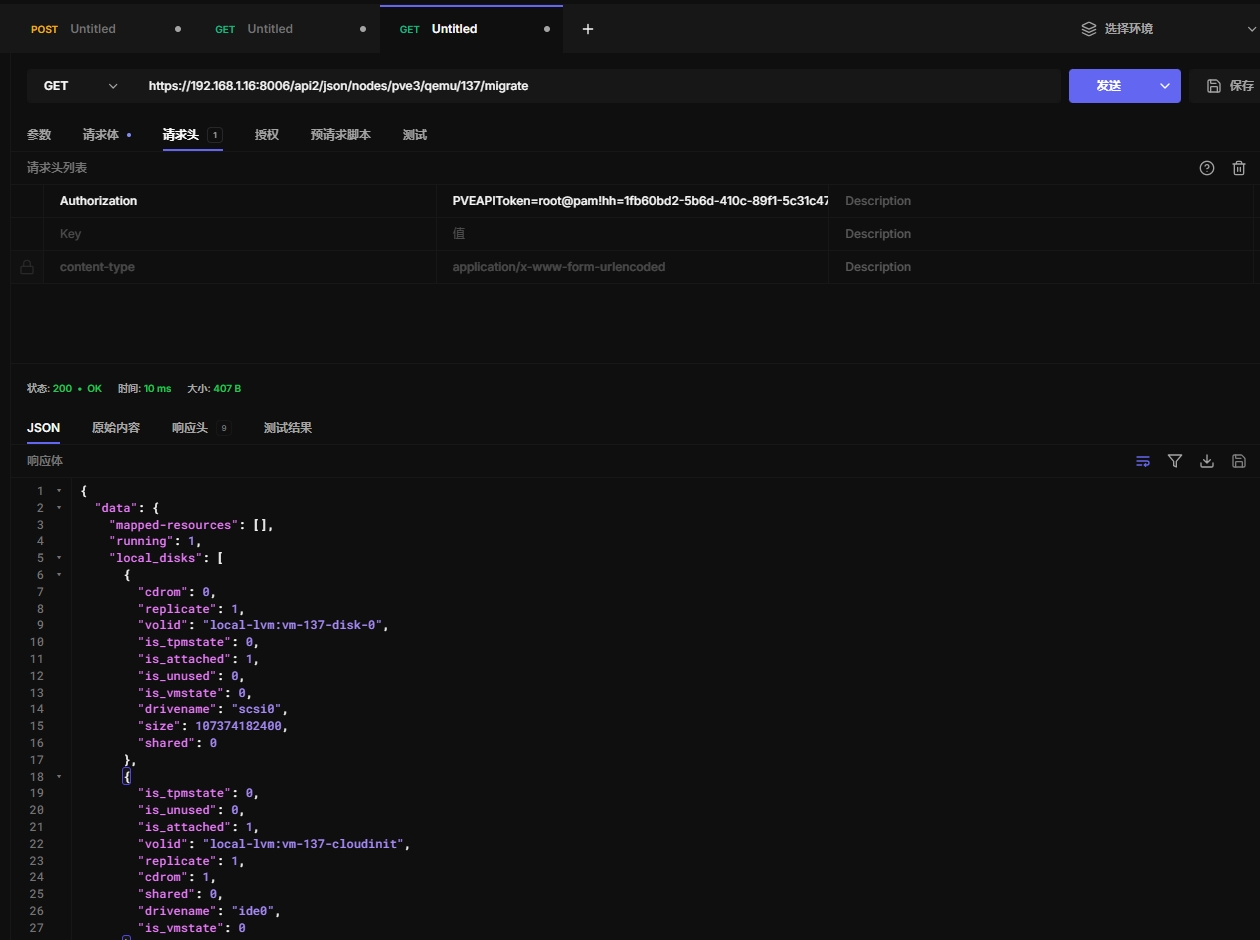1260x940 pixels.
Task: Expand the send button dropdown arrow
Action: (1165, 86)
